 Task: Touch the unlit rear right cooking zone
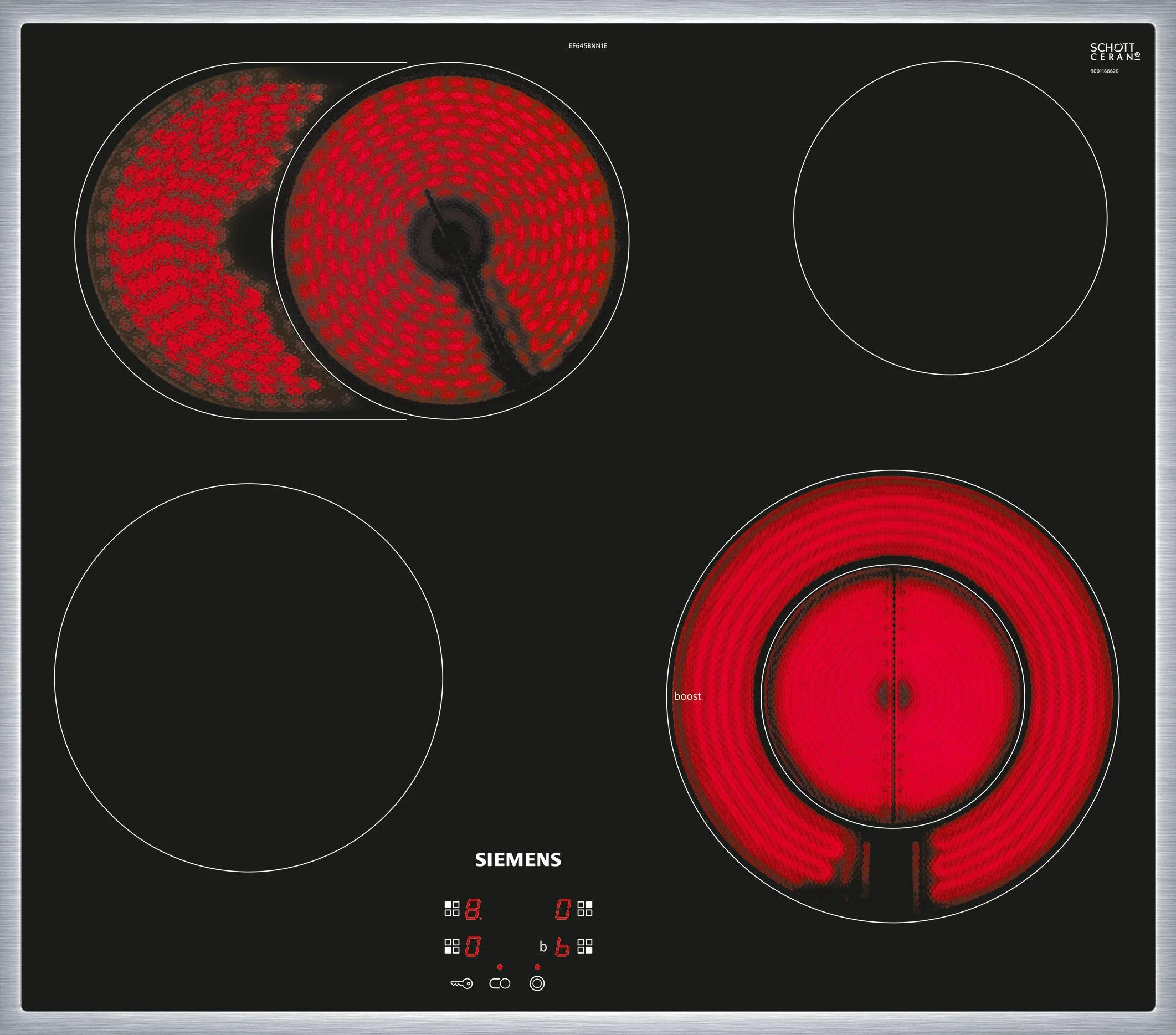[950, 218]
